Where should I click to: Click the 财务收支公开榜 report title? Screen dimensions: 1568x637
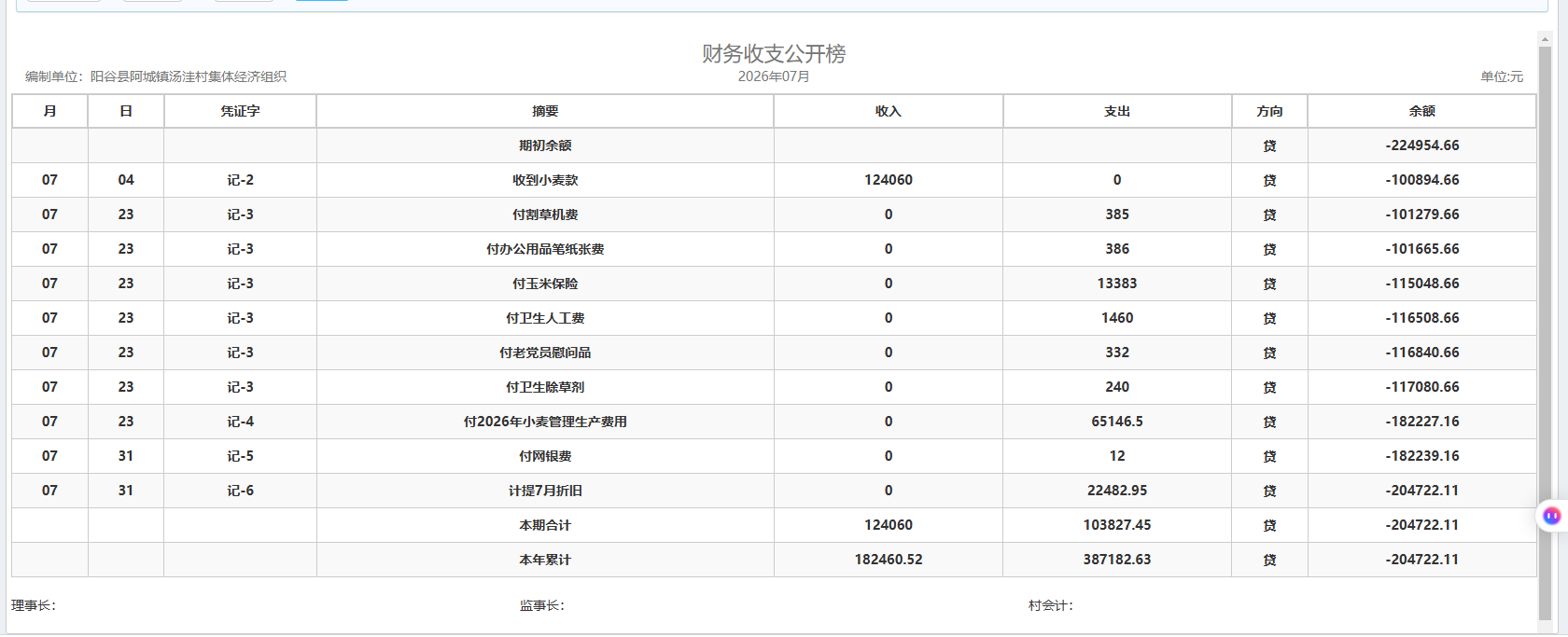click(x=774, y=54)
